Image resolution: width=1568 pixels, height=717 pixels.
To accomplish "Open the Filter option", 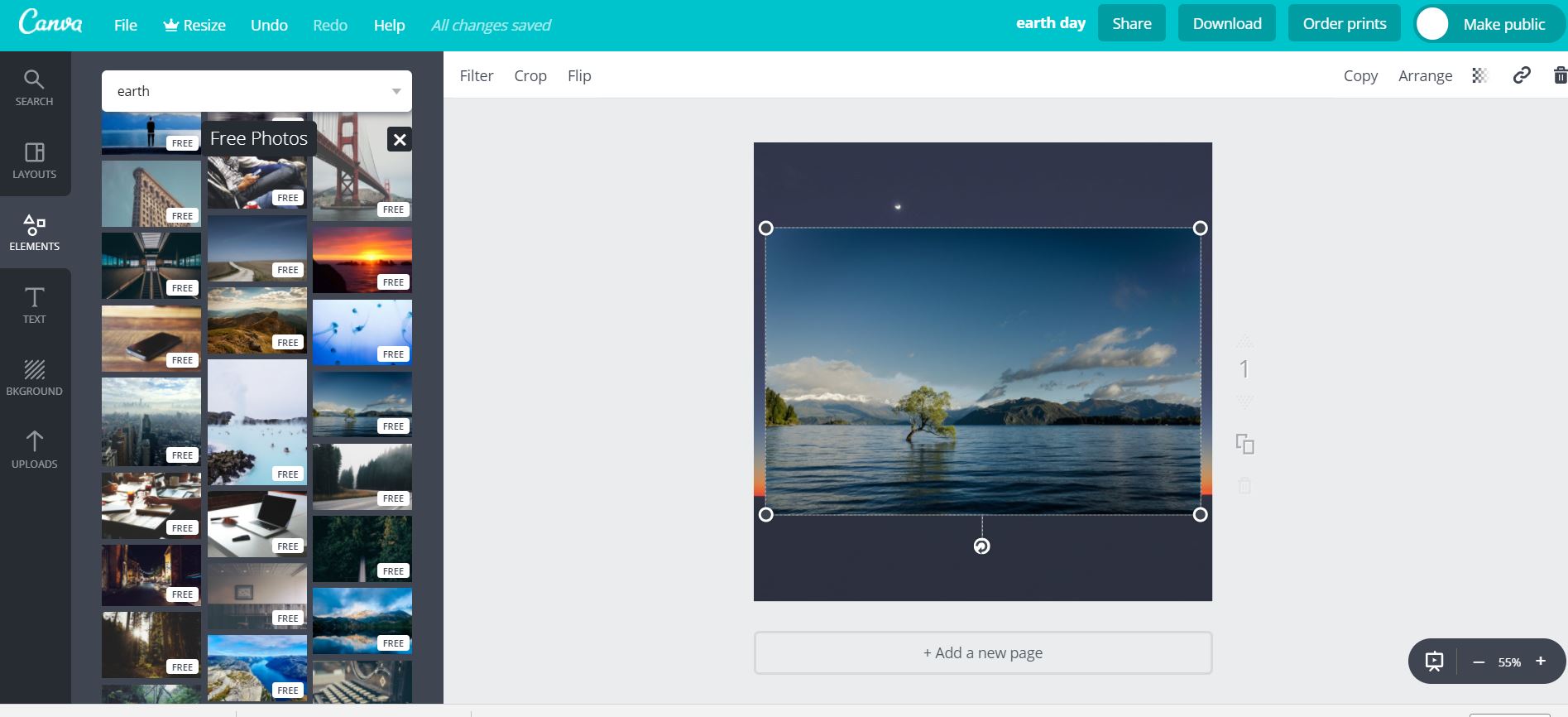I will pyautogui.click(x=477, y=75).
